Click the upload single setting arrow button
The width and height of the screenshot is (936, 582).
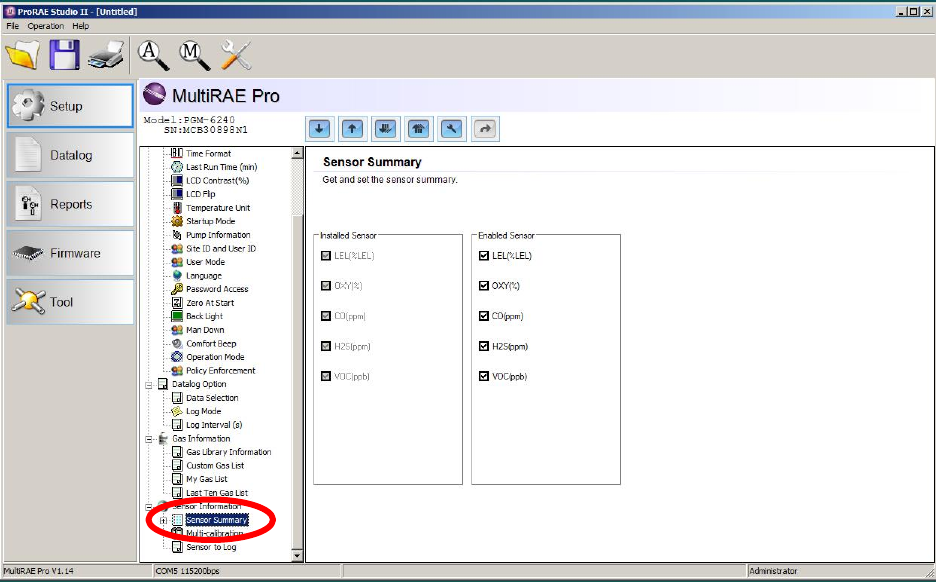[352, 129]
